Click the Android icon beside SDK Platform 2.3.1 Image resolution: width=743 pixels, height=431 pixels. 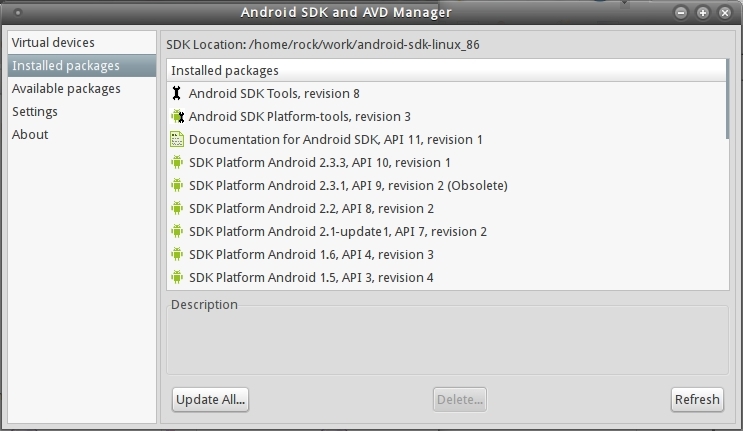tap(177, 185)
